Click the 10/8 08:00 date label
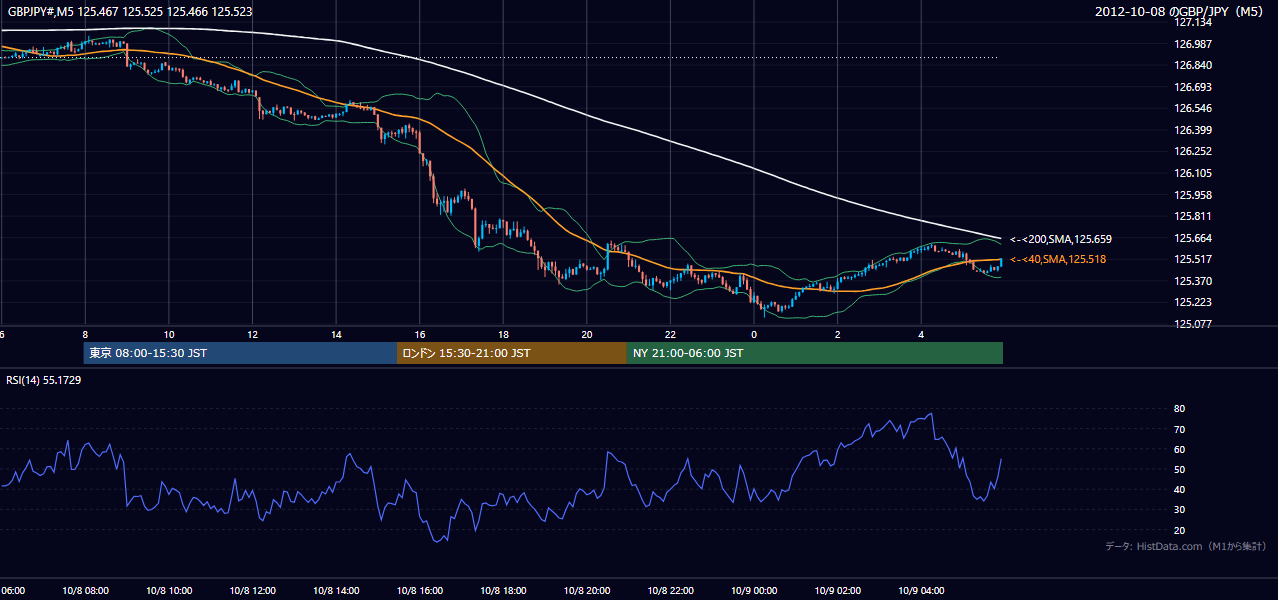This screenshot has width=1278, height=600. pyautogui.click(x=85, y=590)
